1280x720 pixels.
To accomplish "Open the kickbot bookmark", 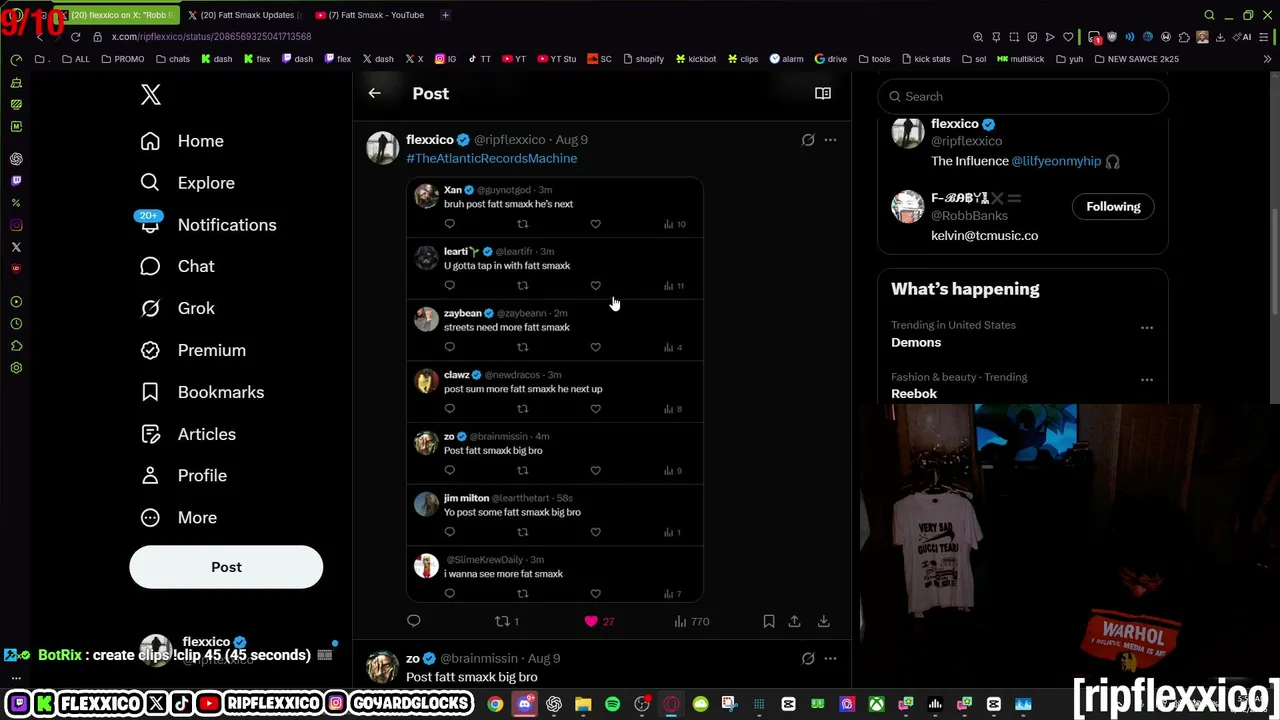I will click(696, 59).
